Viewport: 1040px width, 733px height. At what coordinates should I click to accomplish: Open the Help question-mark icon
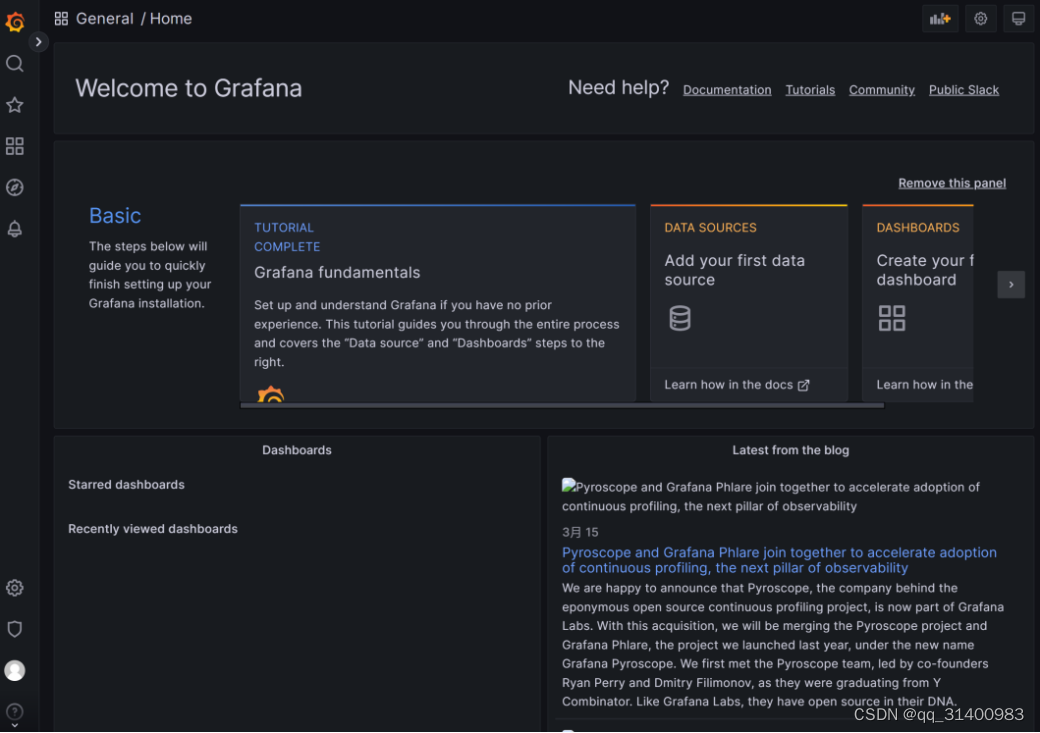(15, 712)
